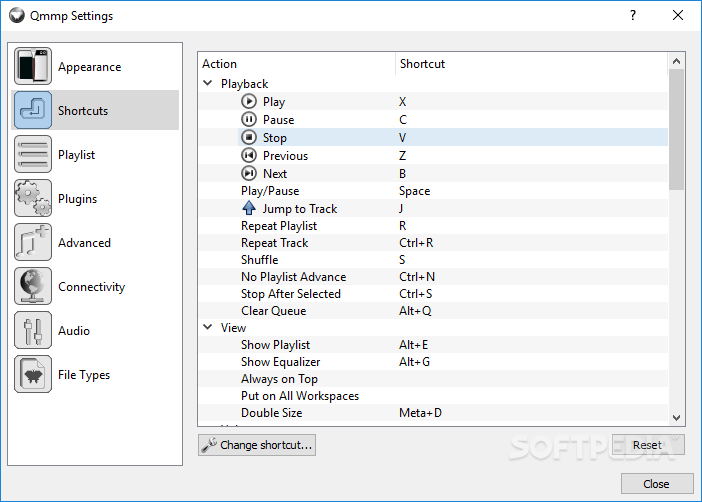Select the Show Equalizer row
Image resolution: width=702 pixels, height=502 pixels.
tap(433, 362)
